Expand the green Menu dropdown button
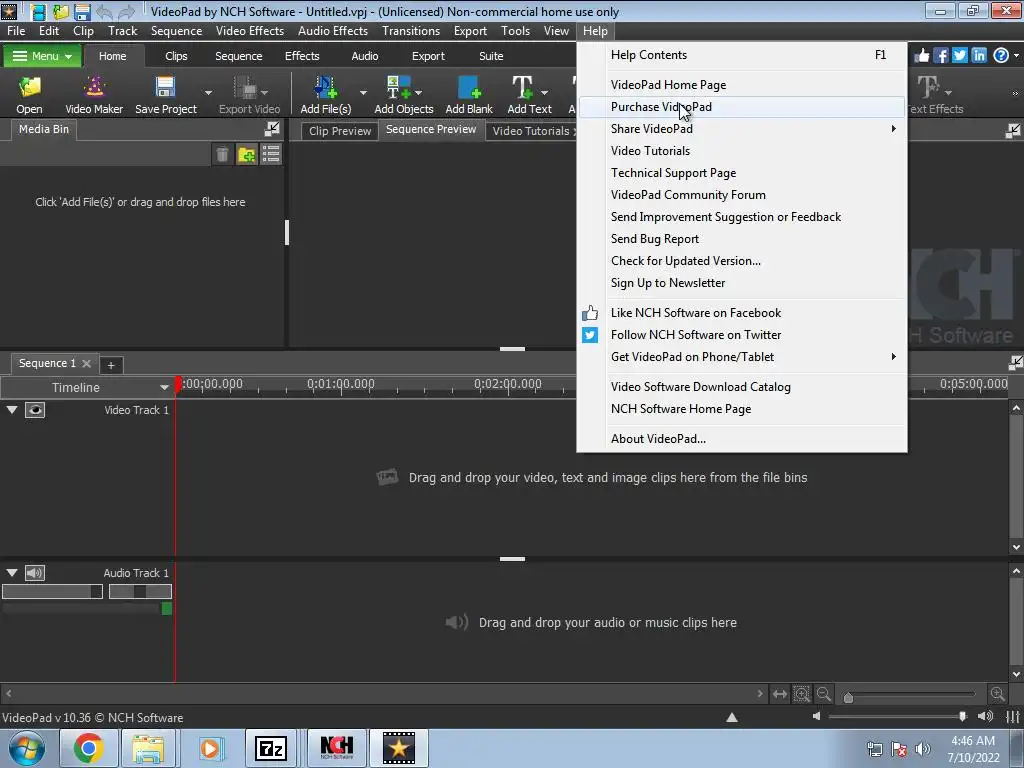 click(42, 56)
